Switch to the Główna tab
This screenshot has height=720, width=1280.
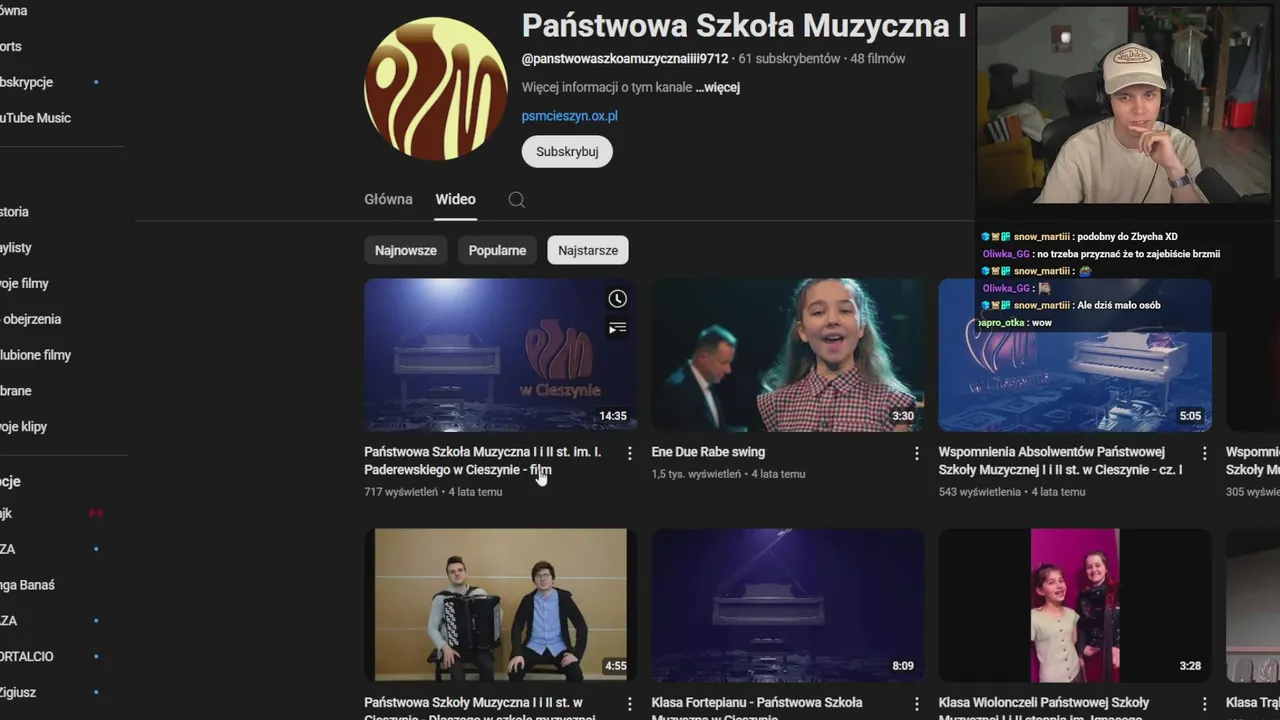[x=388, y=199]
